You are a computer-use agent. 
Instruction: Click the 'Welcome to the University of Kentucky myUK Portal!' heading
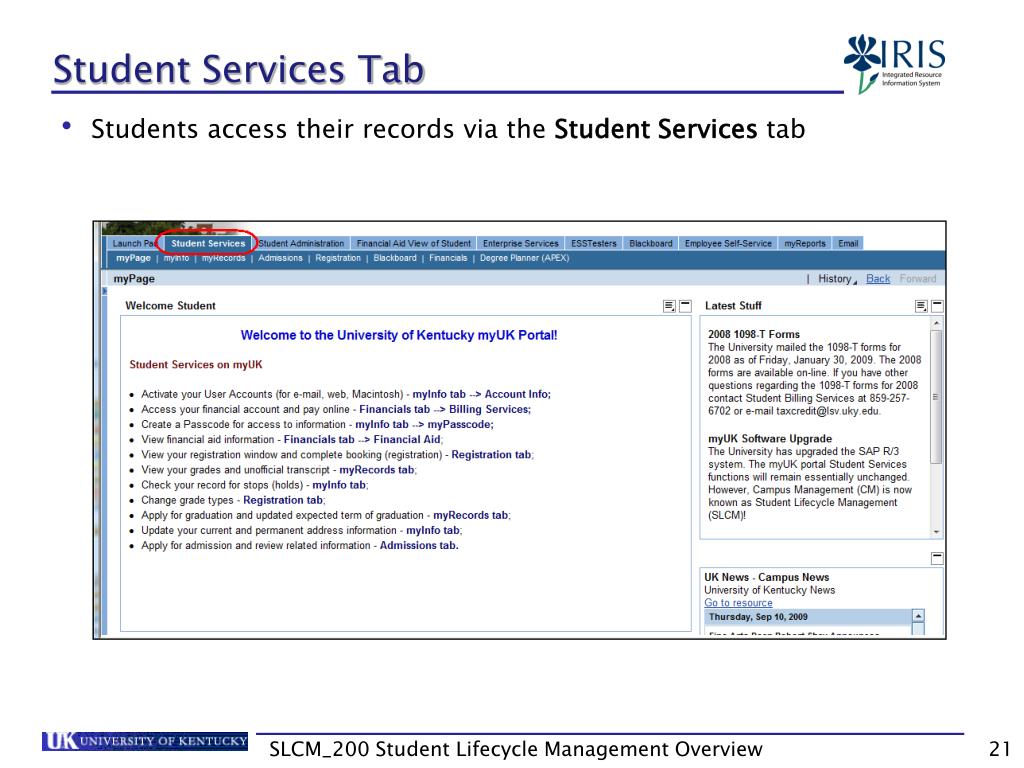(398, 335)
